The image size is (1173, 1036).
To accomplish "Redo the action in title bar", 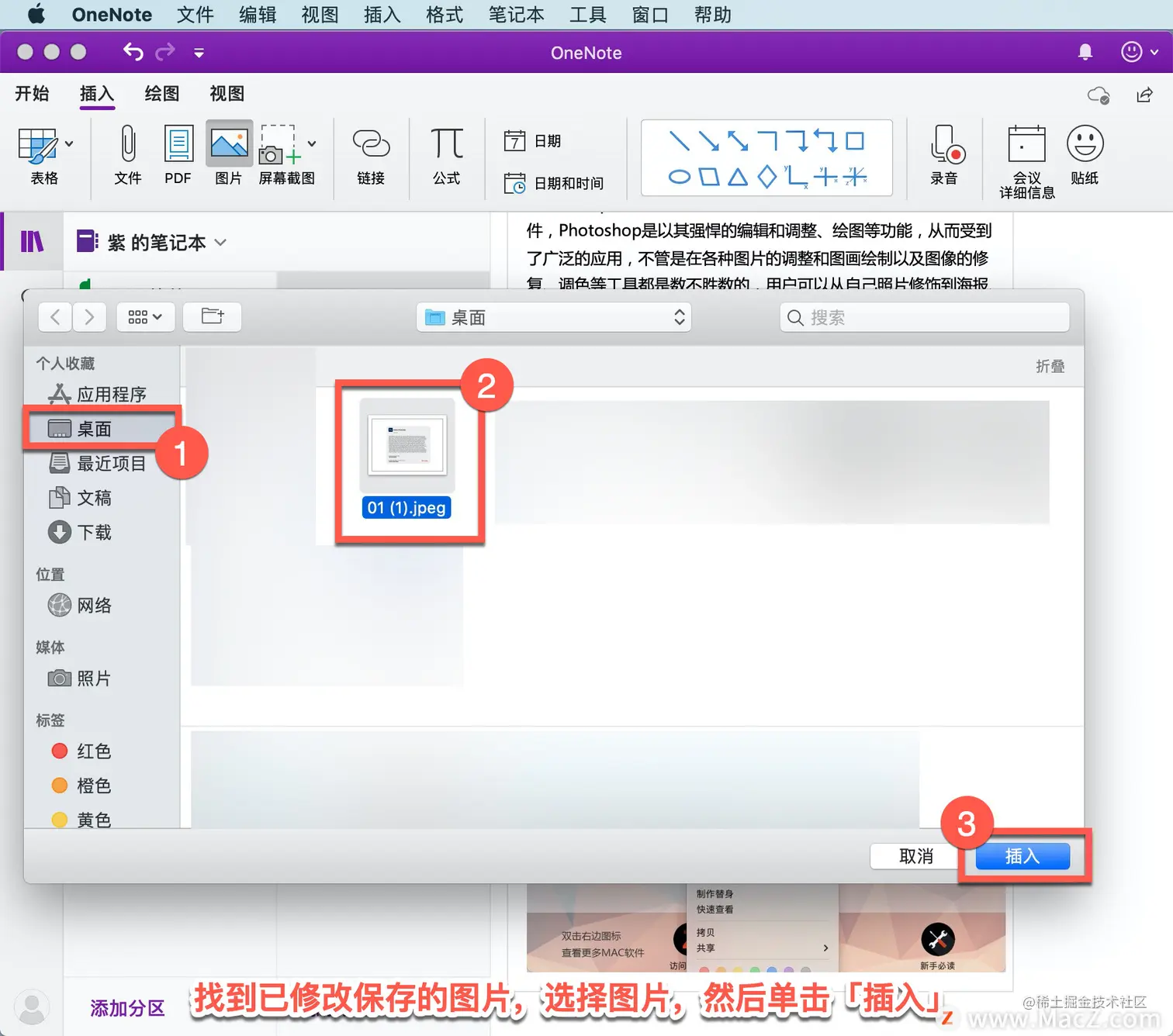I will (x=165, y=52).
